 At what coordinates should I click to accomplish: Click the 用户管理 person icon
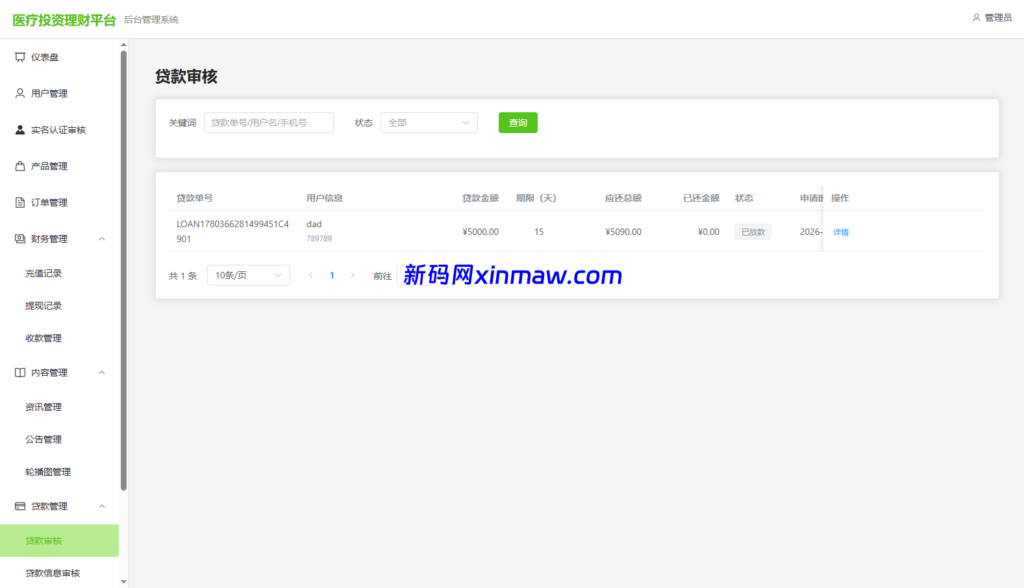pos(20,93)
